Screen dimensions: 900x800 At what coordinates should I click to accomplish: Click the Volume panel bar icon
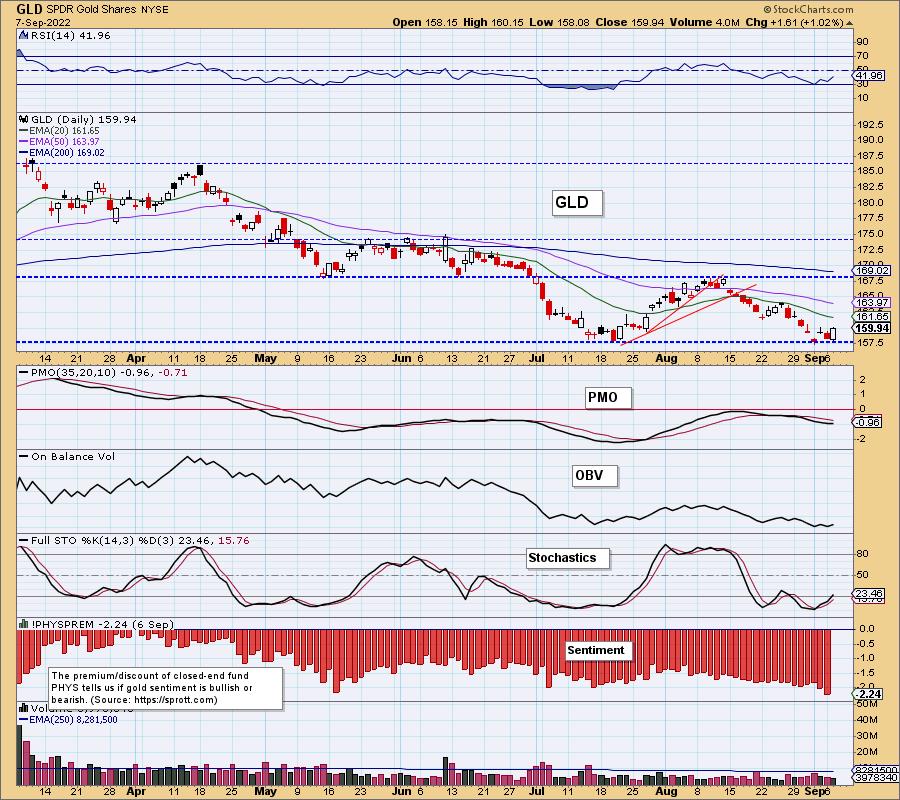[x=24, y=708]
